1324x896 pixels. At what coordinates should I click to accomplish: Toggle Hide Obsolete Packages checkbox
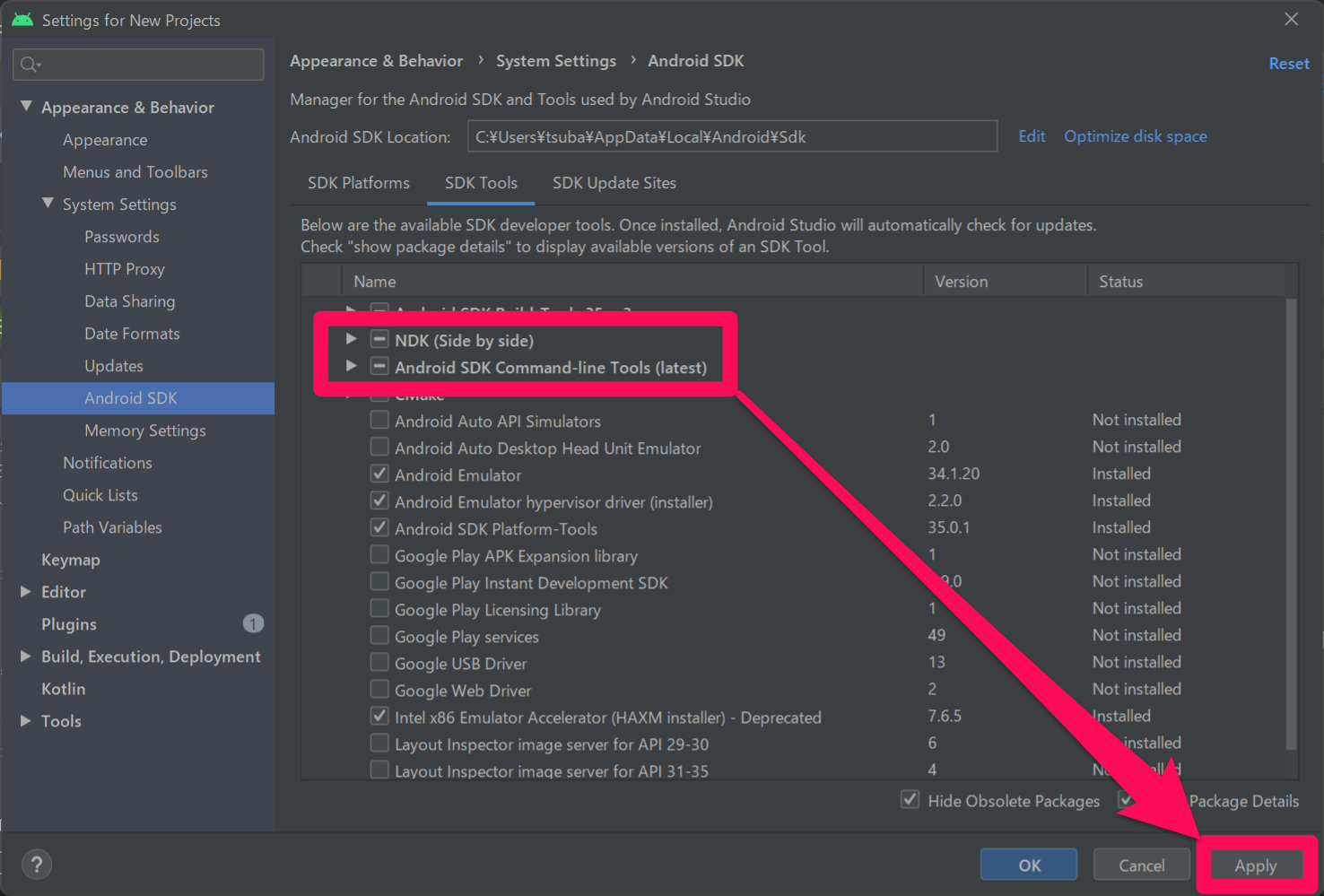[x=910, y=799]
